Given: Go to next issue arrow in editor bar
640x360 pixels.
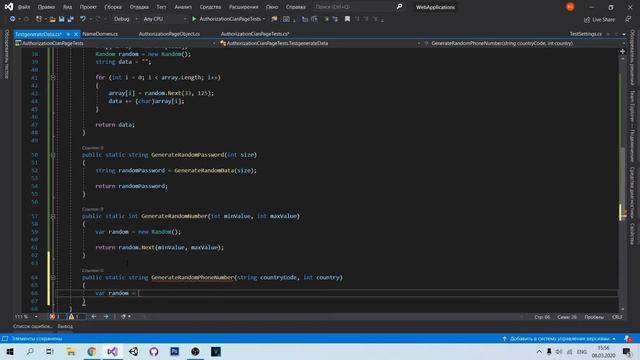Looking at the screenshot, I should pyautogui.click(x=106, y=316).
